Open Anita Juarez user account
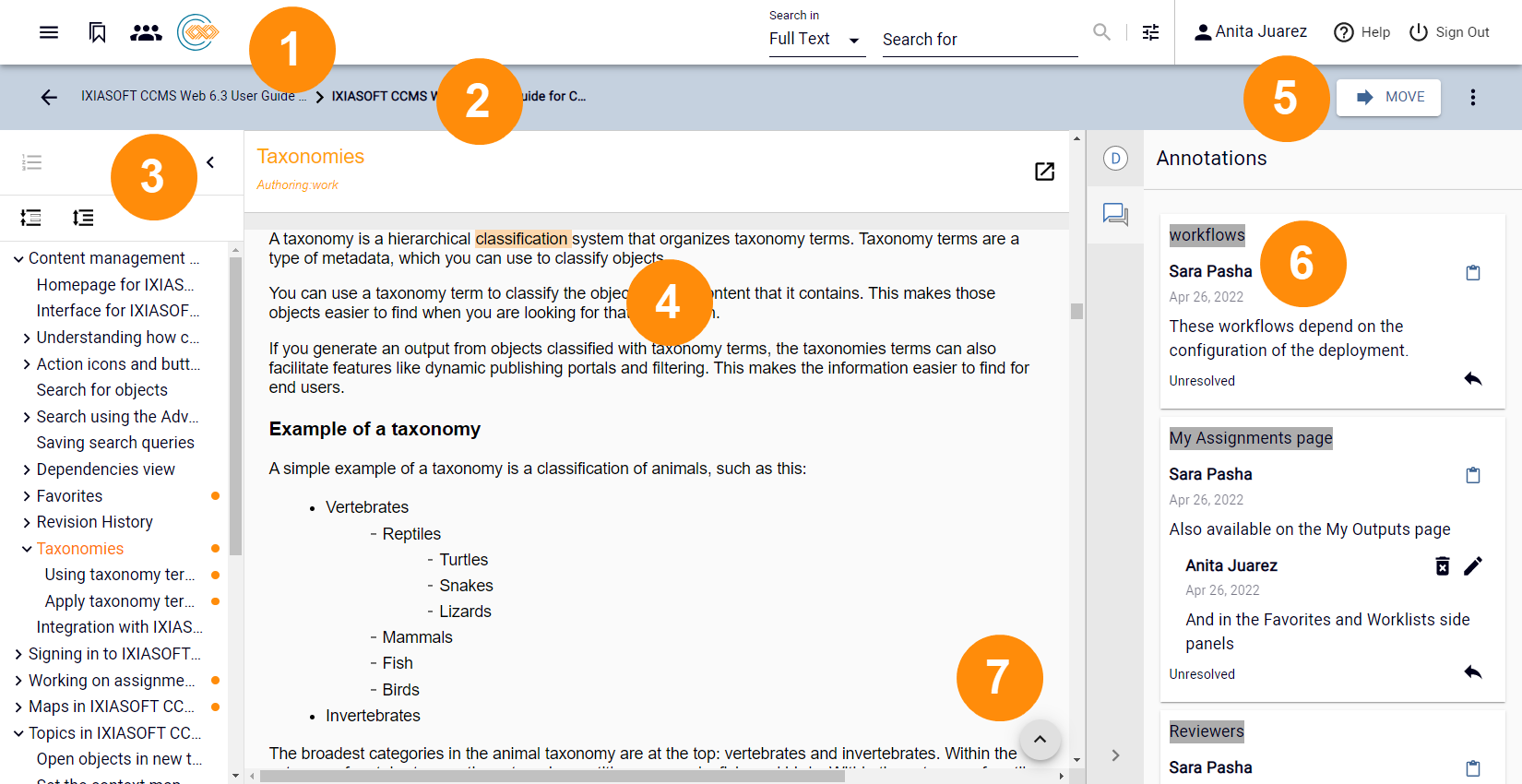The width and height of the screenshot is (1522, 784). coord(1250,32)
